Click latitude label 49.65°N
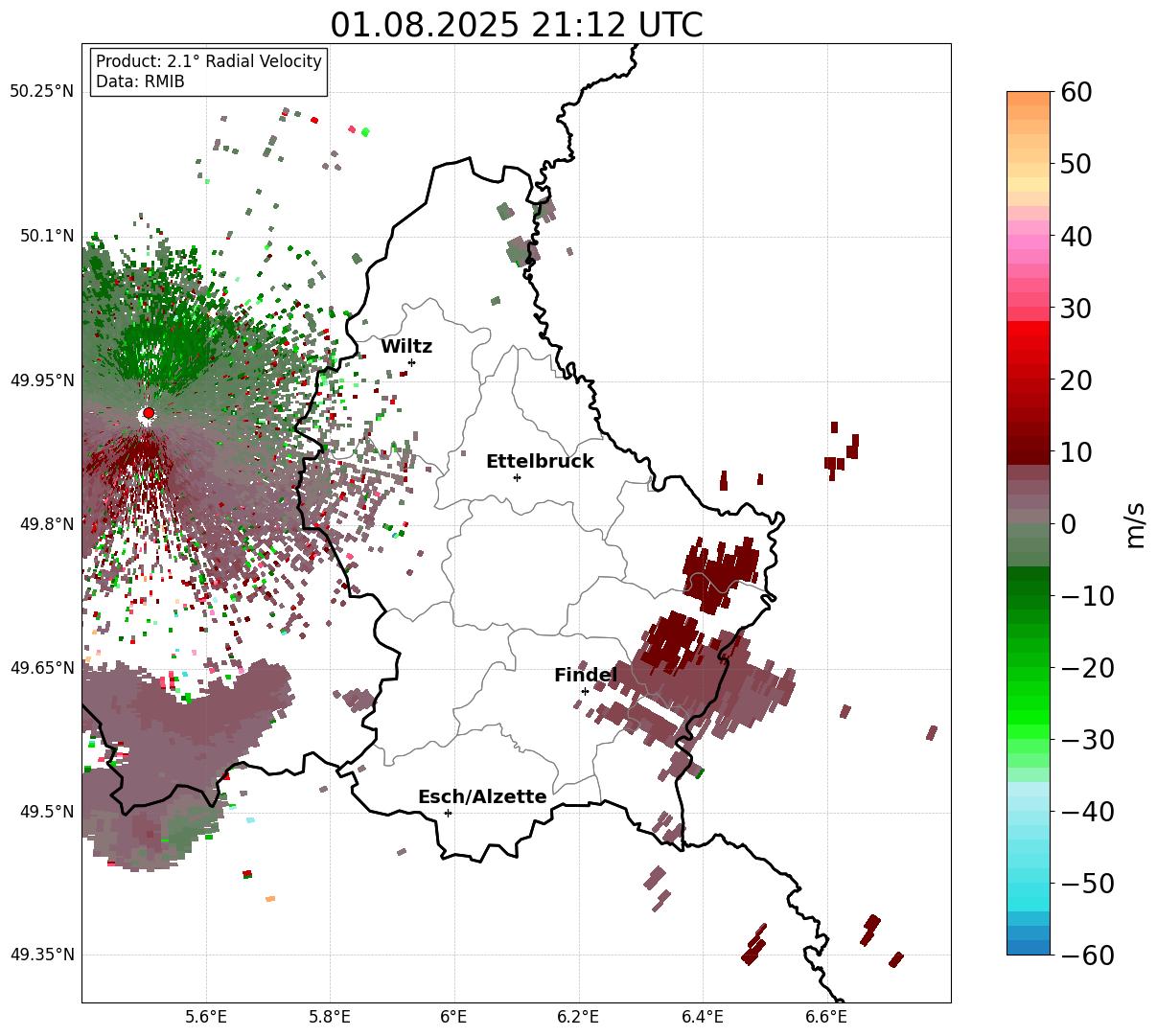 tap(41, 668)
